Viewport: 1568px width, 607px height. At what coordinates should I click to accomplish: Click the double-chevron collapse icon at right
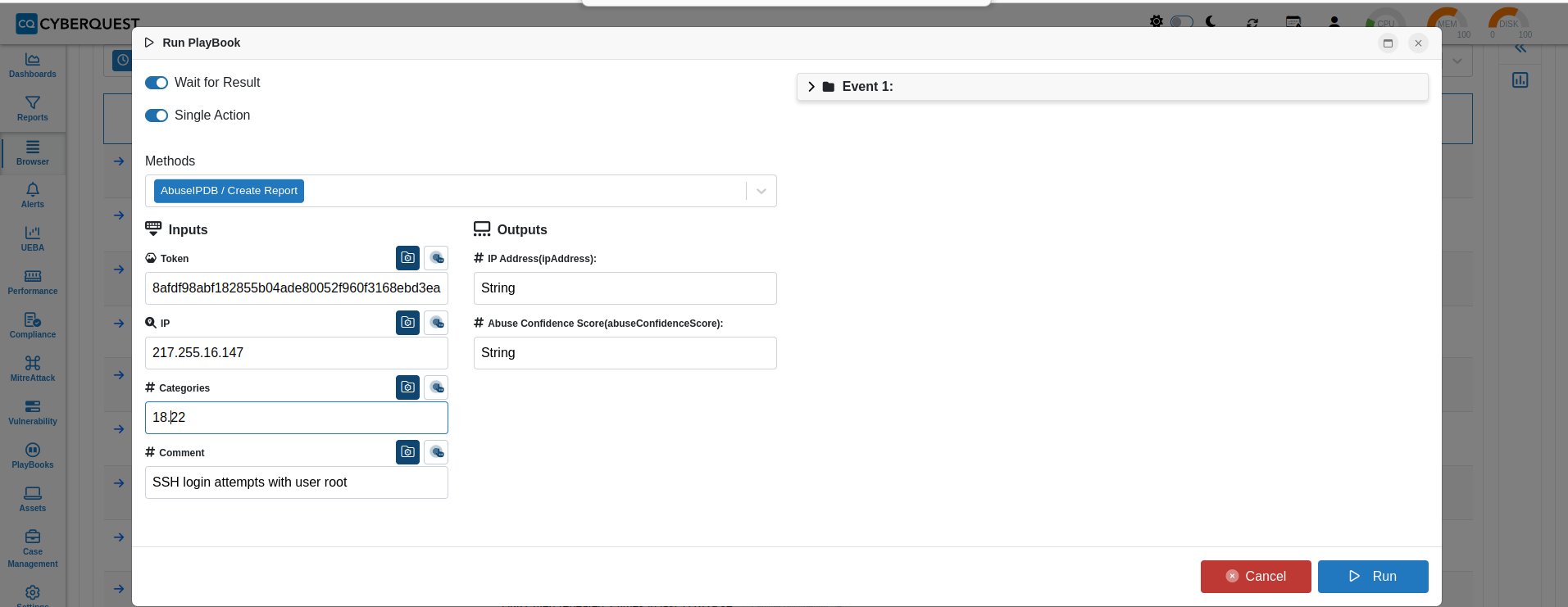click(x=1520, y=48)
